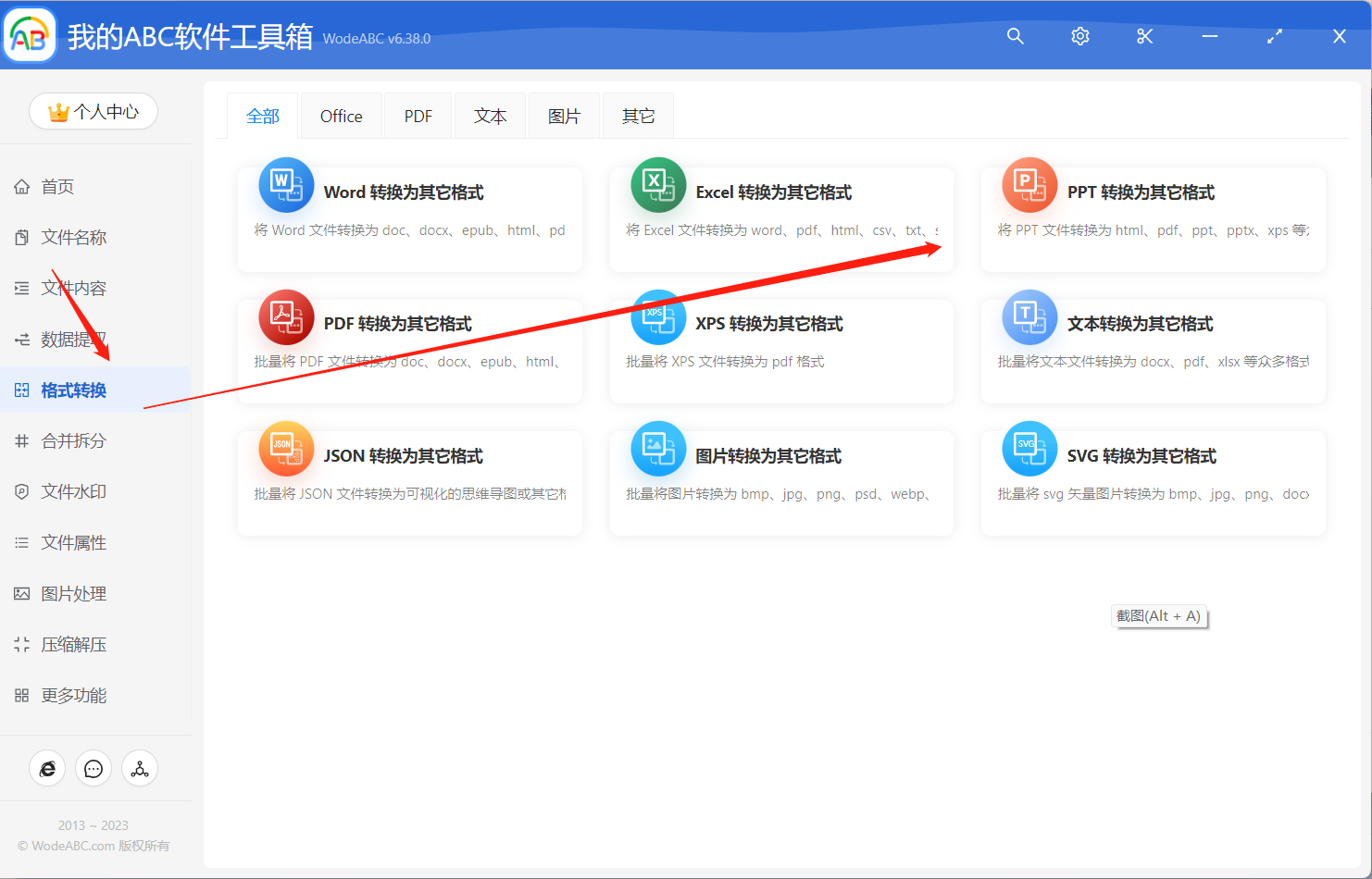
Task: Click the search magnifier in title bar
Action: pyautogui.click(x=1015, y=36)
